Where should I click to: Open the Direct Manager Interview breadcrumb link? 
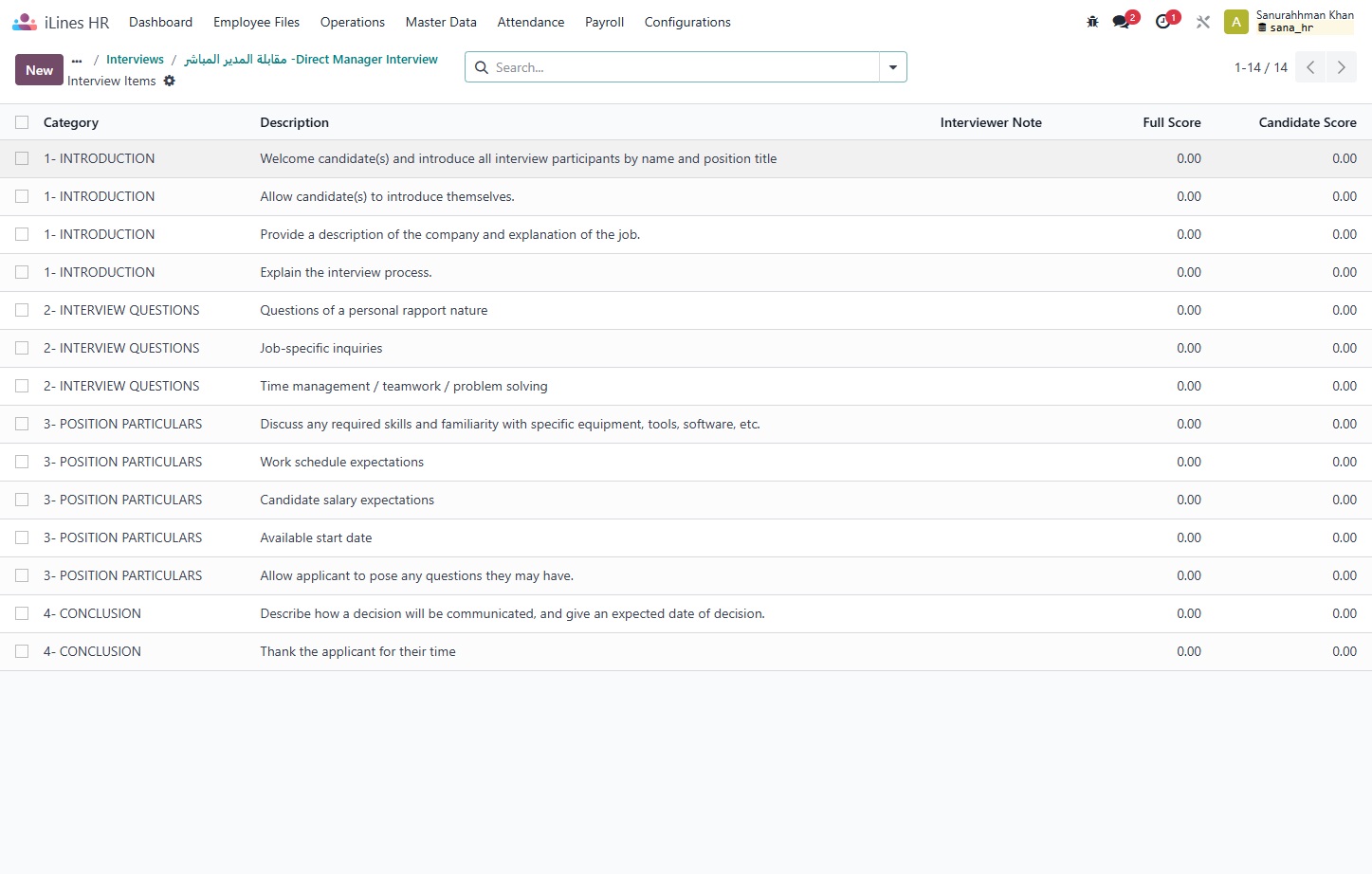(x=311, y=60)
